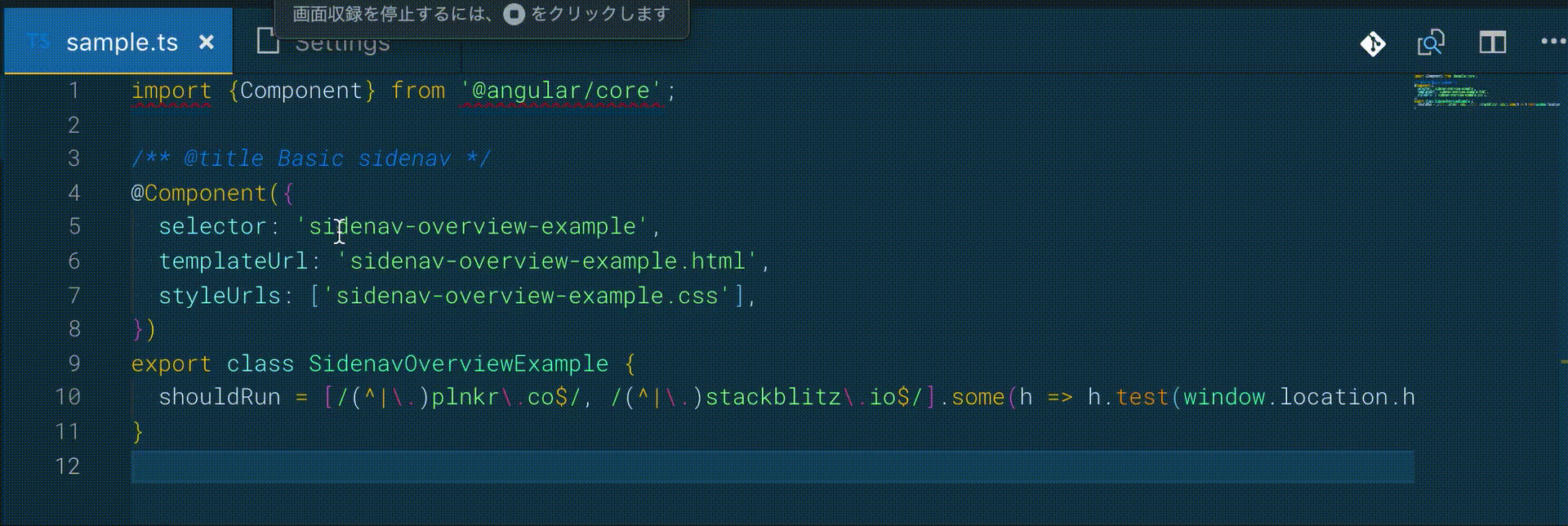Click 'sidenav-overview-example.html' string
The width and height of the screenshot is (1568, 526).
tap(547, 261)
